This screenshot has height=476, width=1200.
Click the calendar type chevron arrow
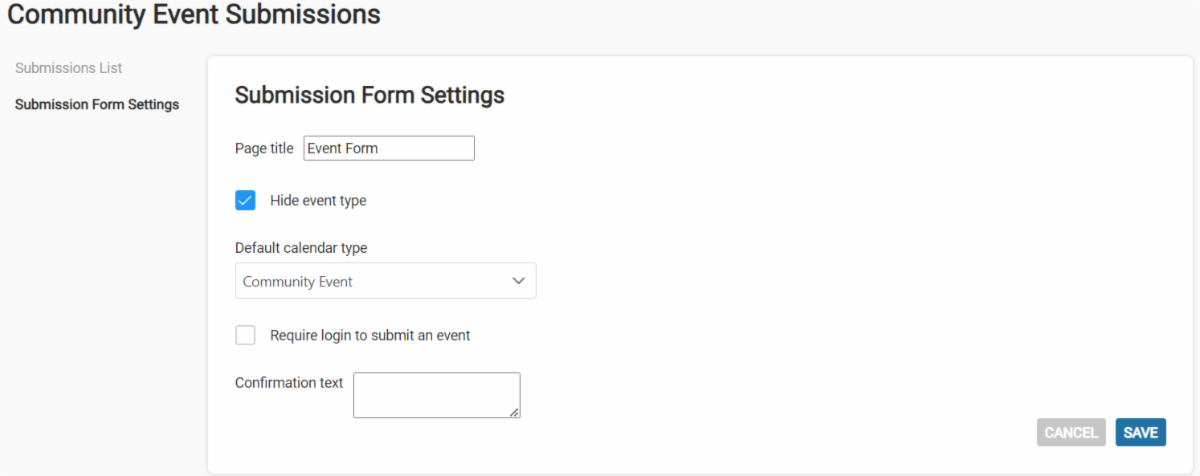[518, 281]
